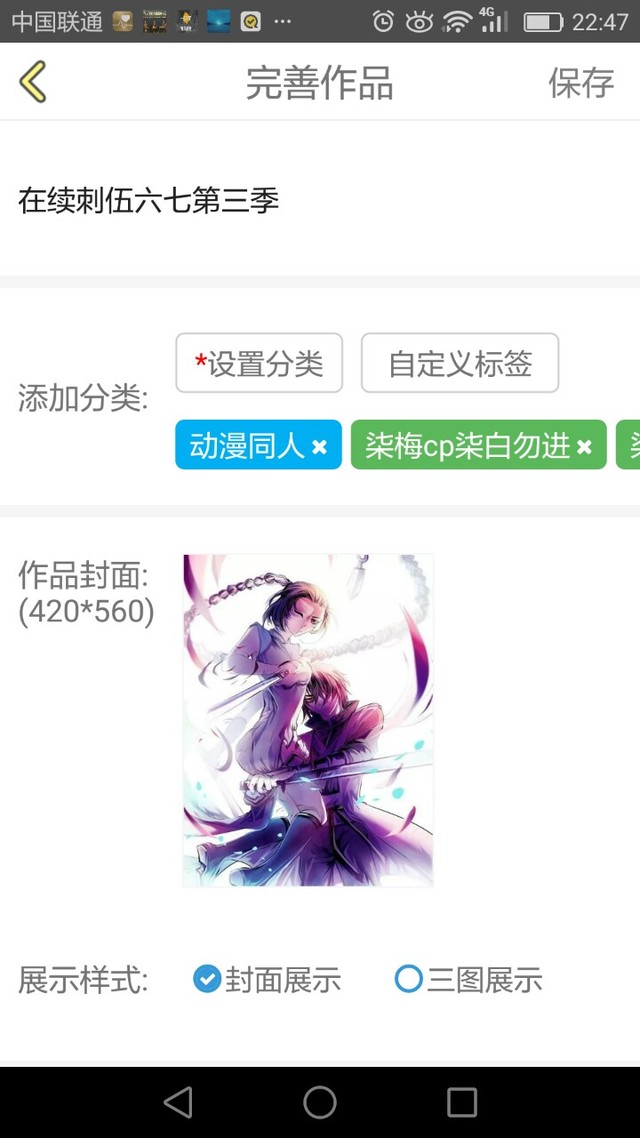Tap the alarm clock status bar icon

point(383,21)
